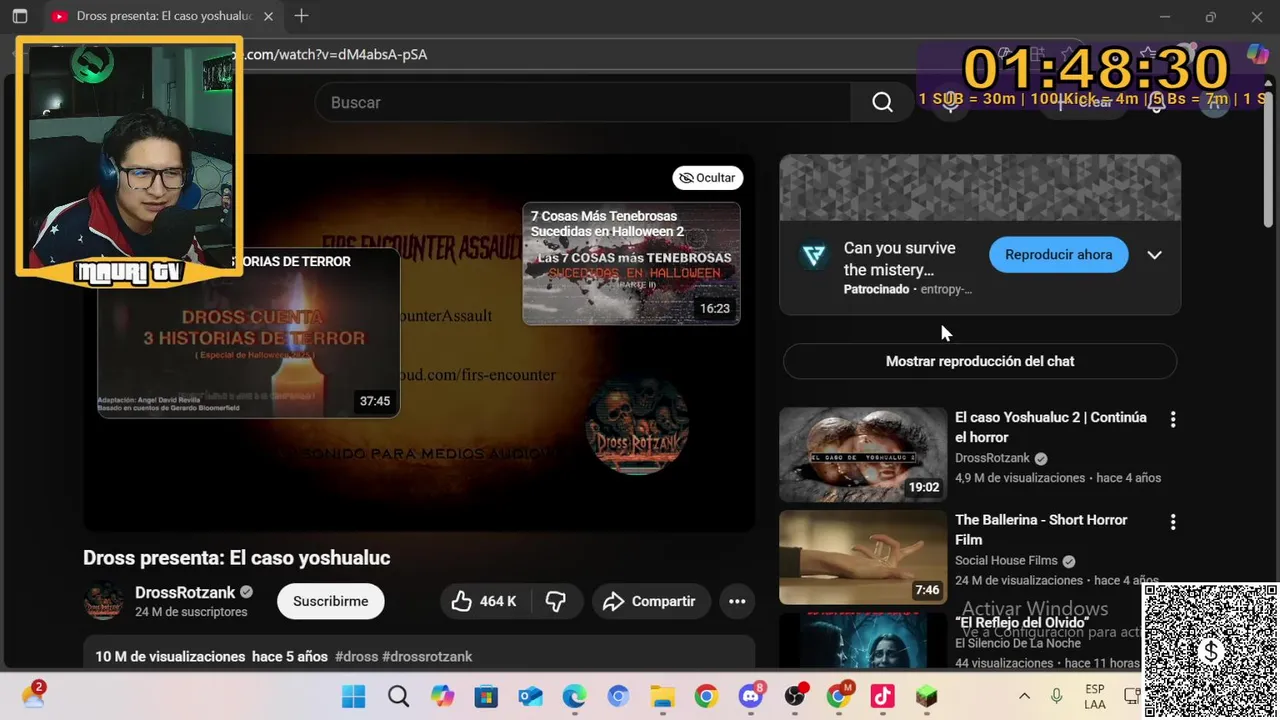This screenshot has width=1280, height=720.
Task: Click the entropy ad logo icon
Action: tap(814, 256)
